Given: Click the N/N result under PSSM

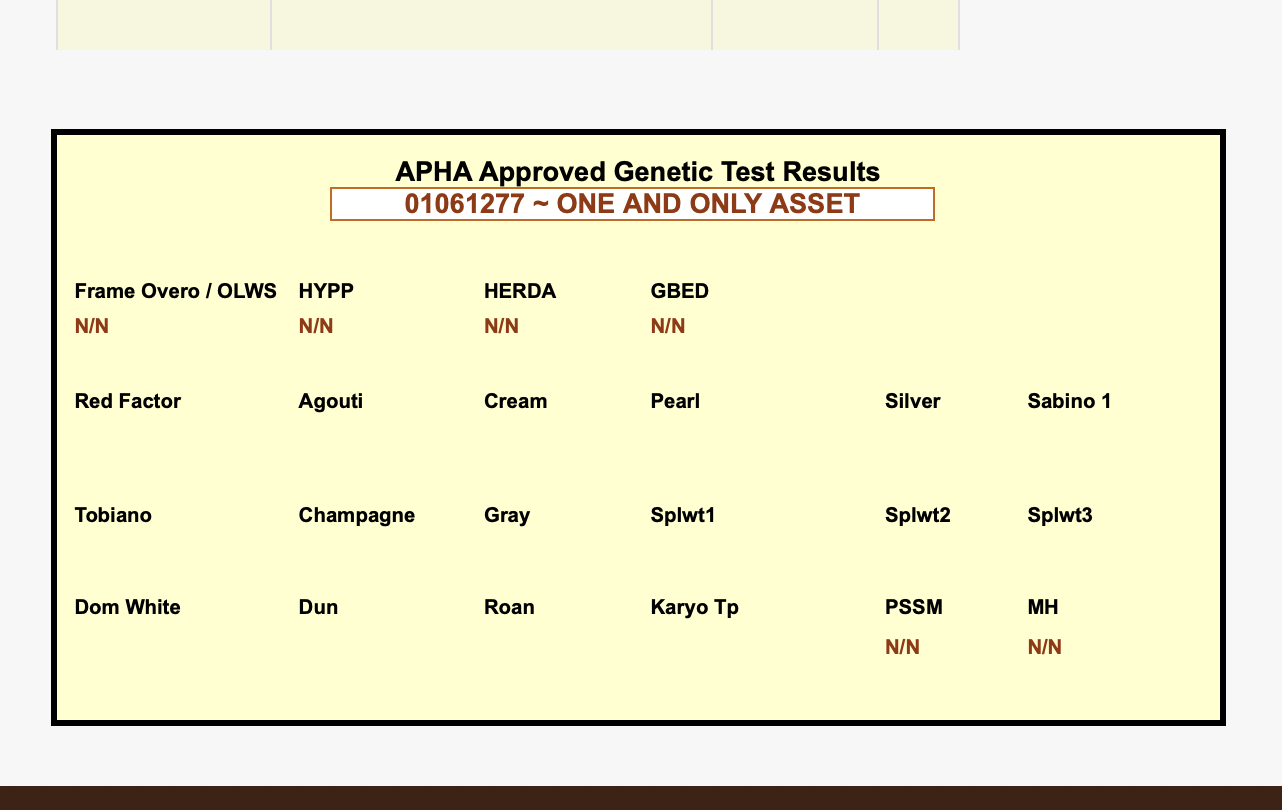Looking at the screenshot, I should [x=902, y=647].
